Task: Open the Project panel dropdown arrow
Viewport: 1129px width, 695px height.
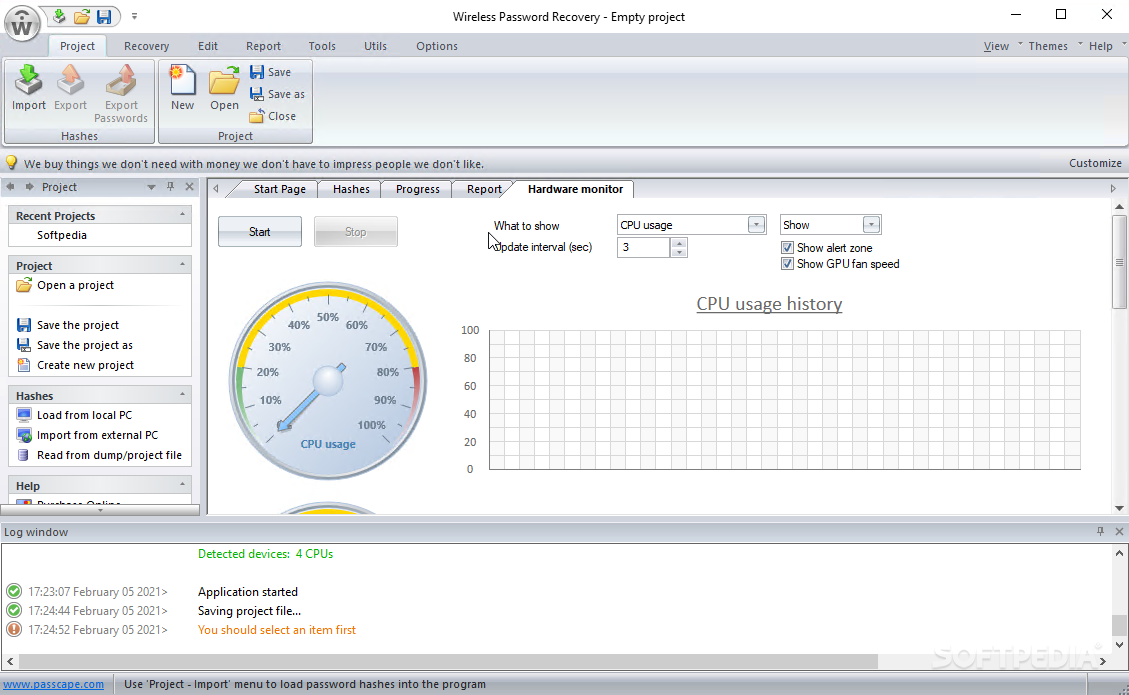Action: click(x=151, y=187)
